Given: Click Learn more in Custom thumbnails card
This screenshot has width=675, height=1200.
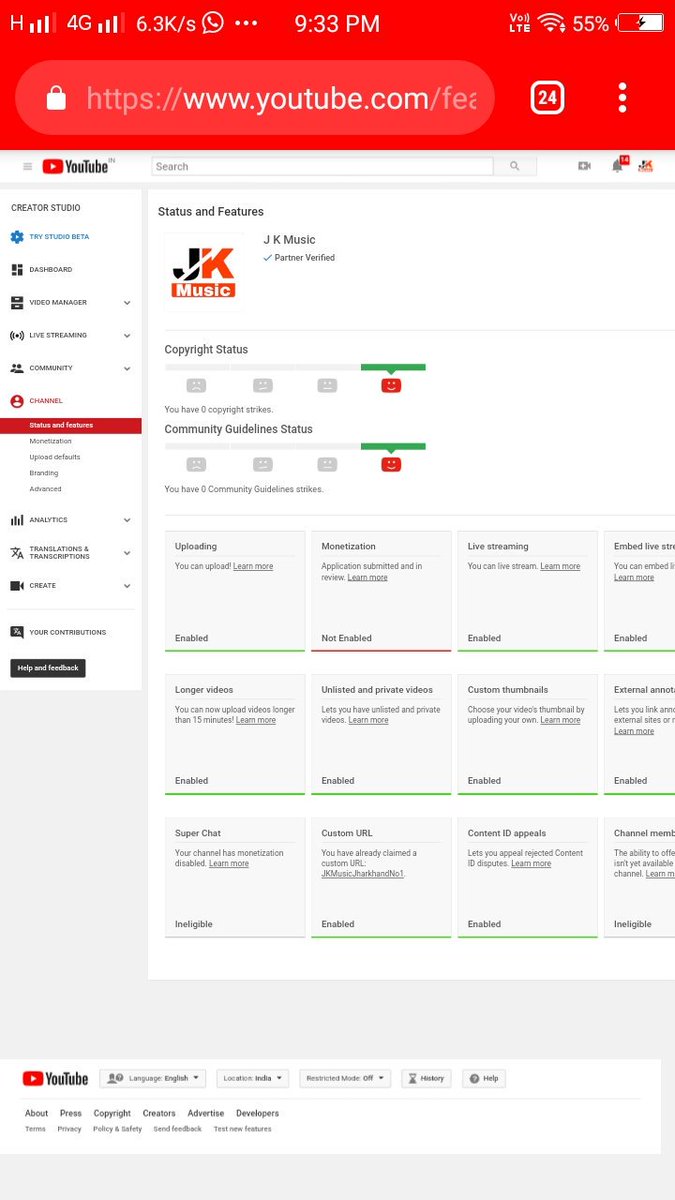Looking at the screenshot, I should coord(560,720).
